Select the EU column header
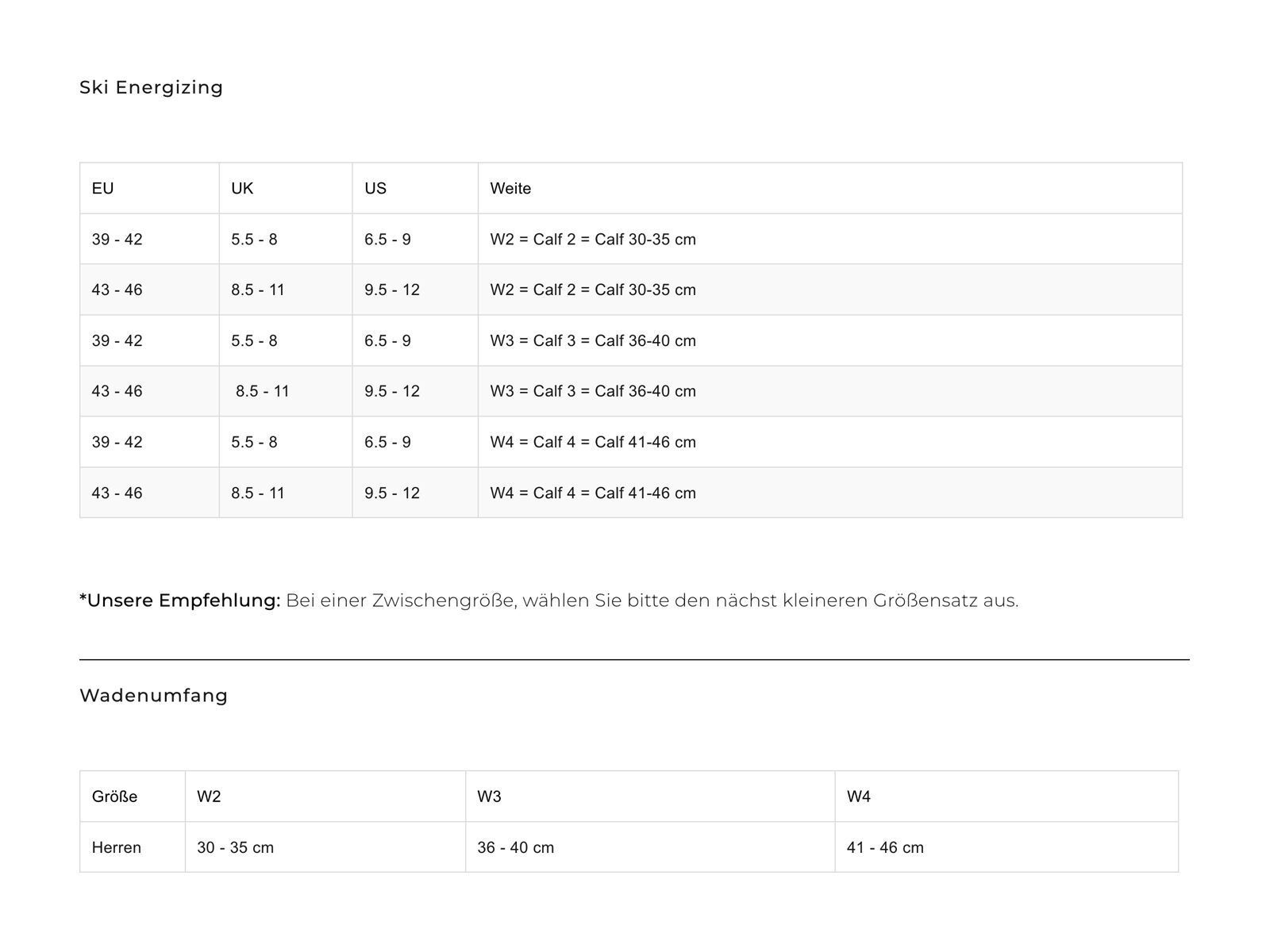 [x=103, y=189]
